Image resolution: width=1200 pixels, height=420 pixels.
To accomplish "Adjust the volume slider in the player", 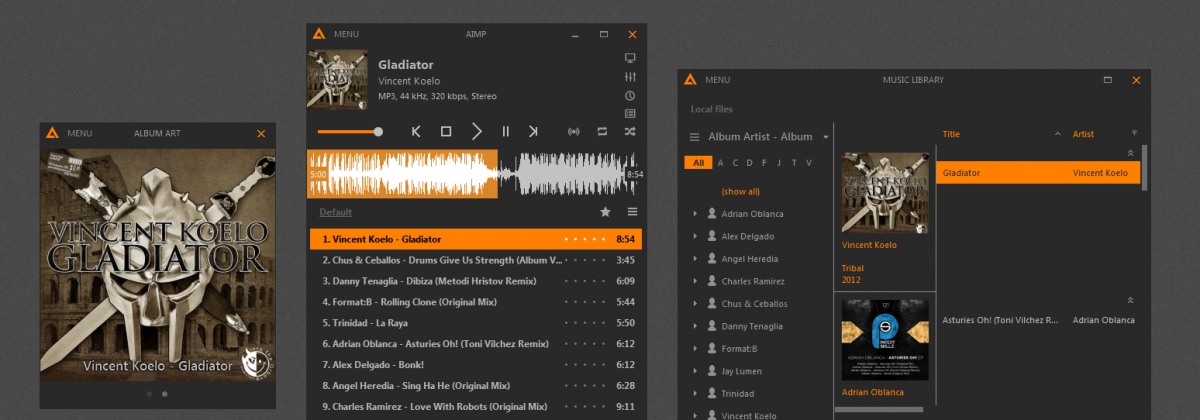I will click(x=350, y=131).
